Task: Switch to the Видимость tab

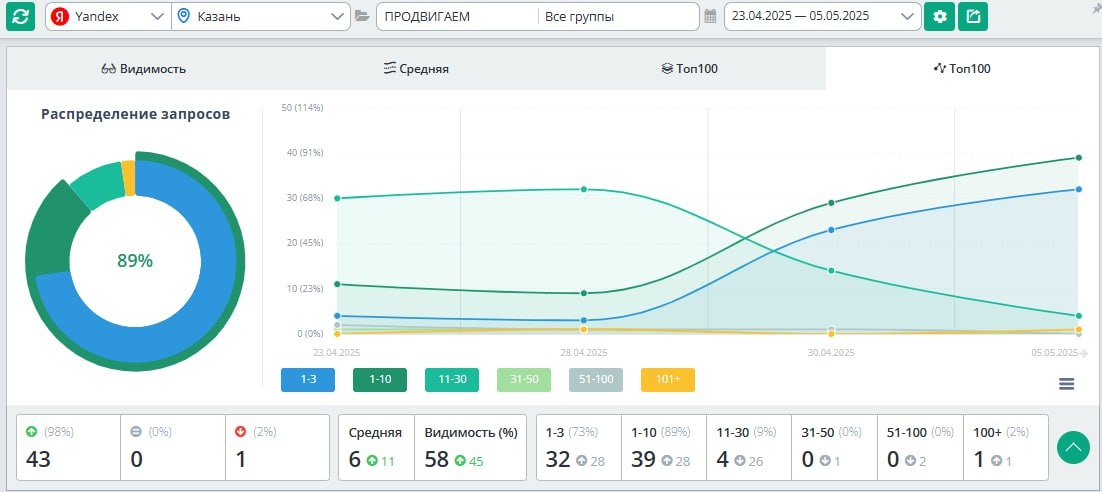Action: 143,69
